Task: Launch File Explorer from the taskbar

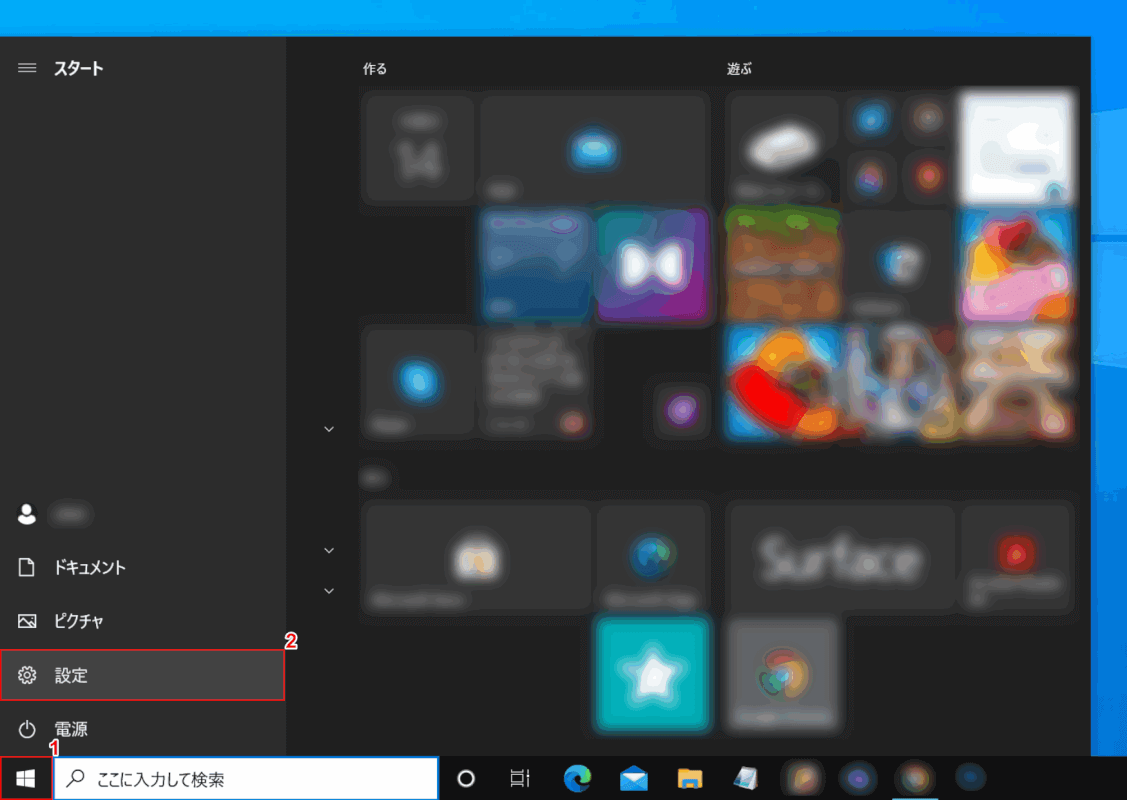Action: click(x=689, y=779)
